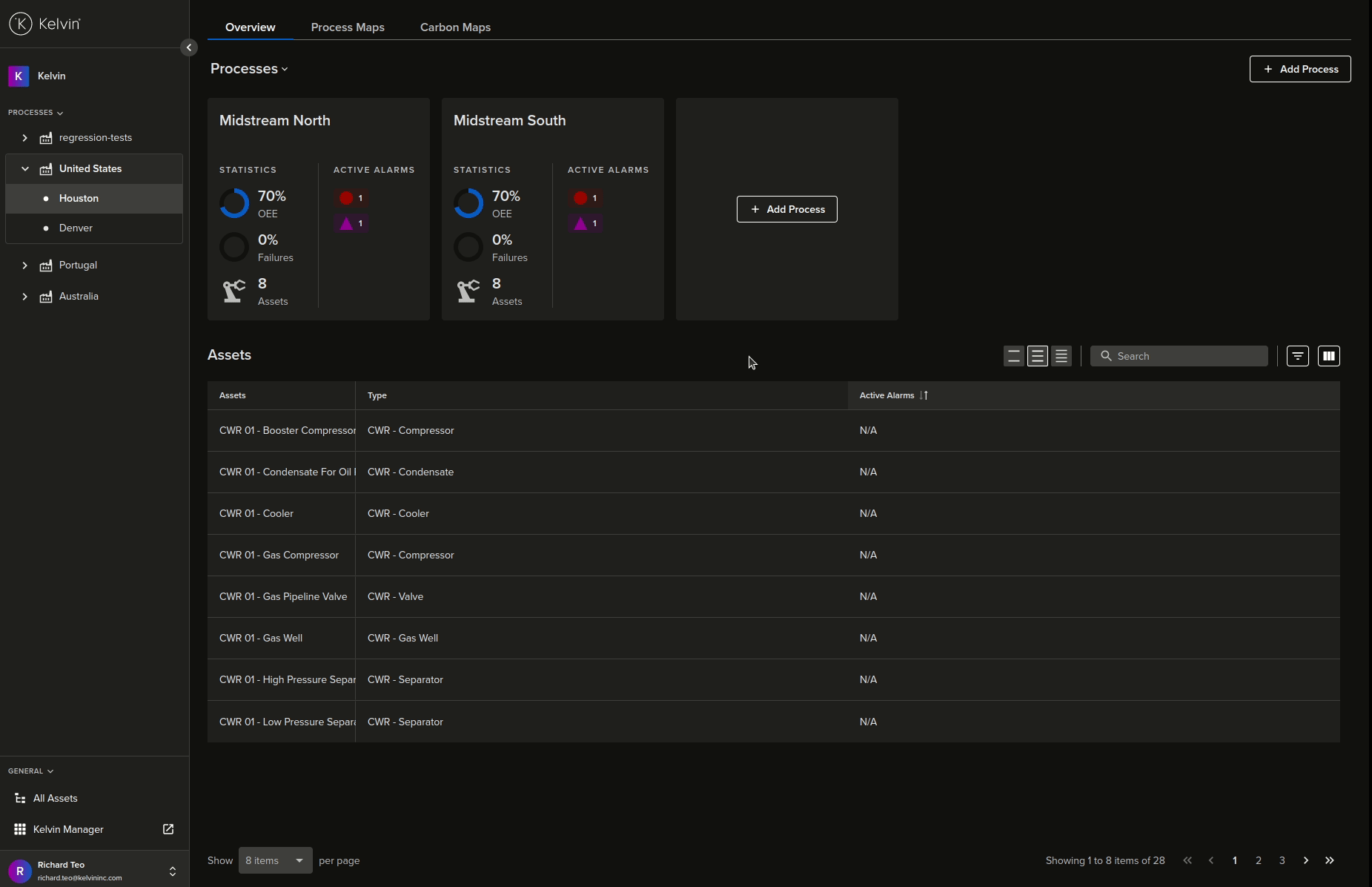Collapse the sidebar with the chevron arrow
This screenshot has width=1372, height=887.
188,47
